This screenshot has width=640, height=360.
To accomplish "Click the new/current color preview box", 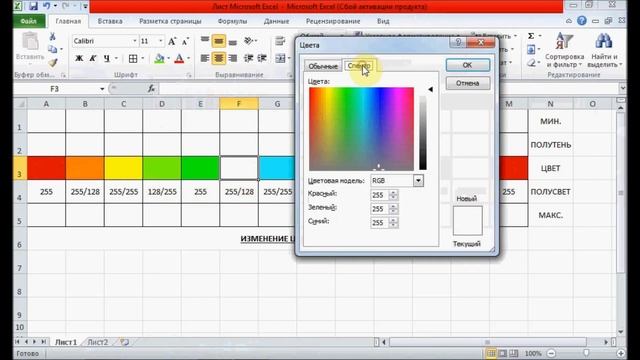I will coord(467,221).
